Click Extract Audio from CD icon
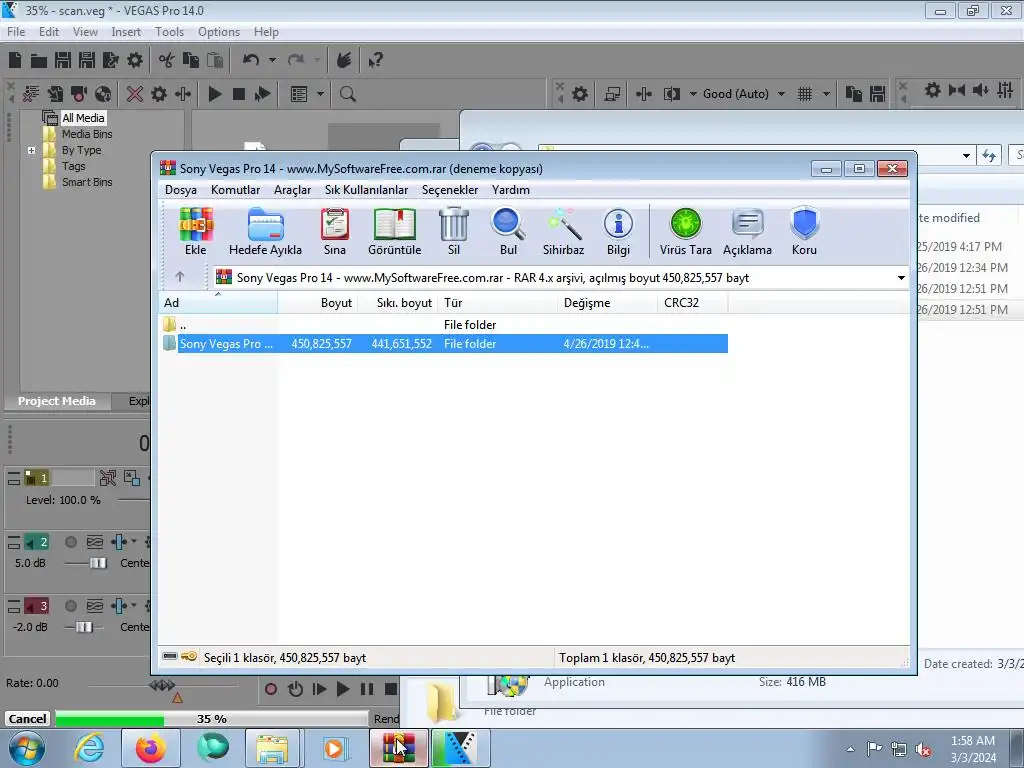 [103, 94]
